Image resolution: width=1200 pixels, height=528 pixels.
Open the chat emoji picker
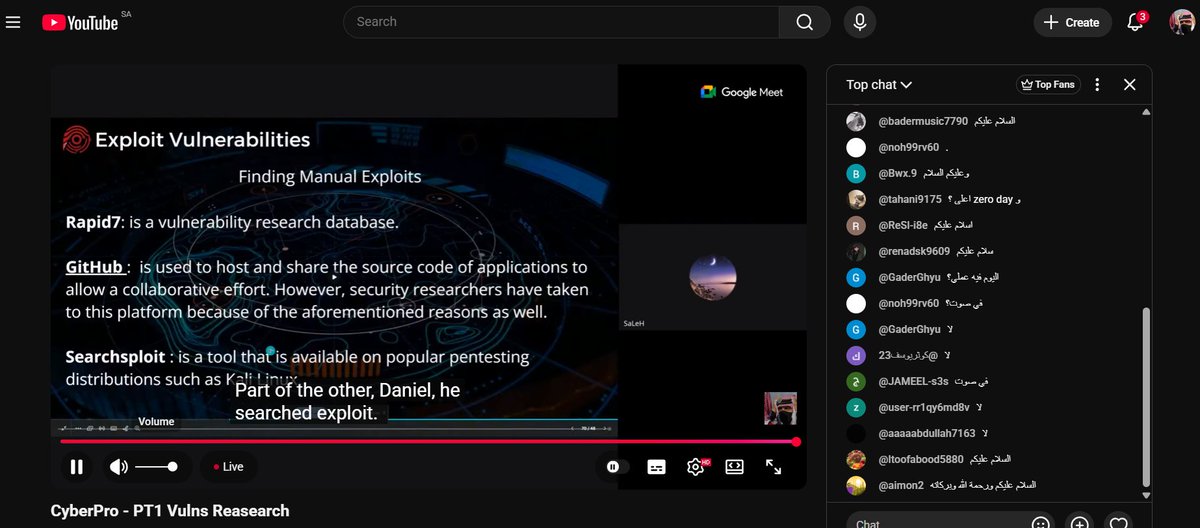coord(1041,522)
